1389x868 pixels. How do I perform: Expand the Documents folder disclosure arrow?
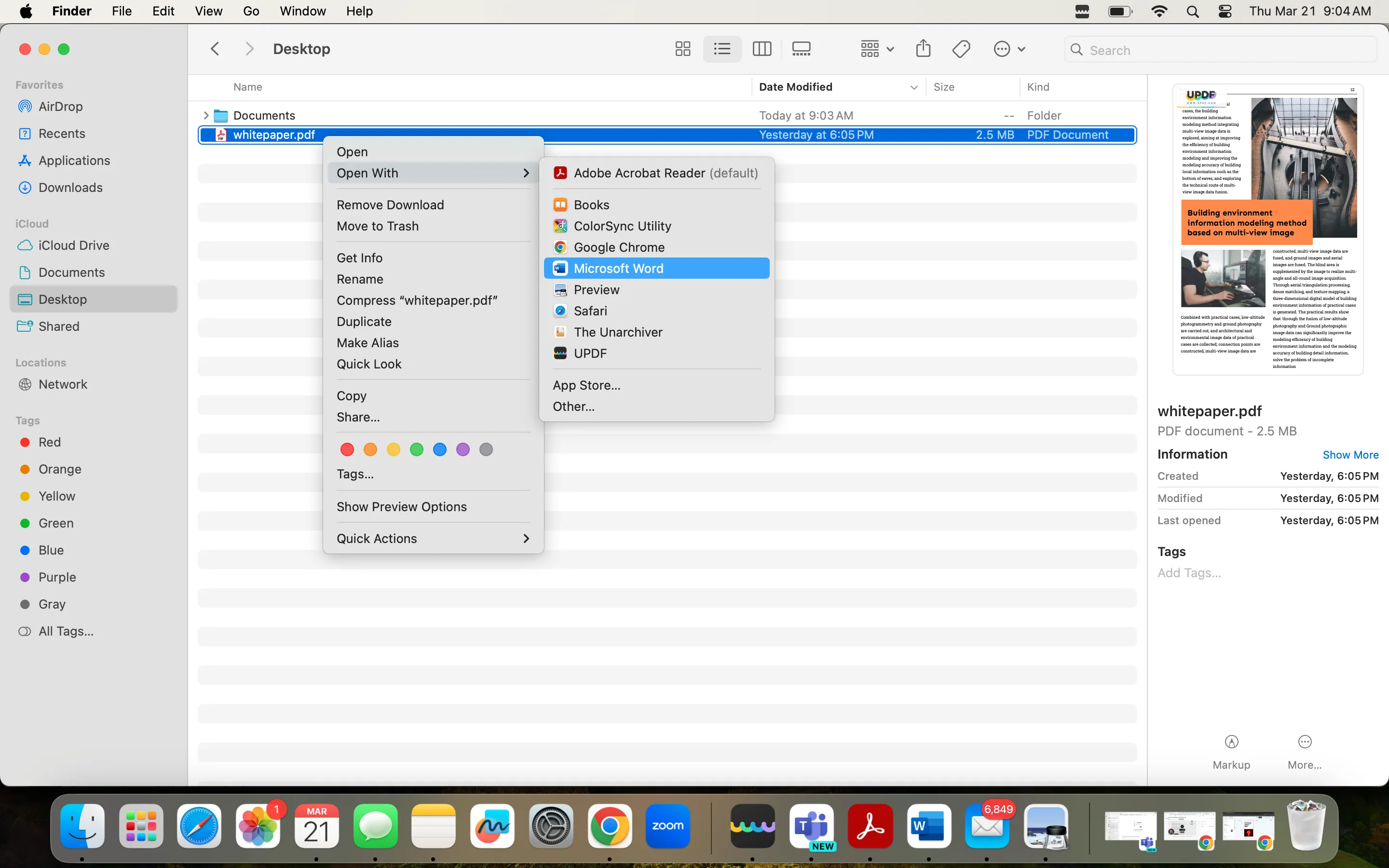205,115
